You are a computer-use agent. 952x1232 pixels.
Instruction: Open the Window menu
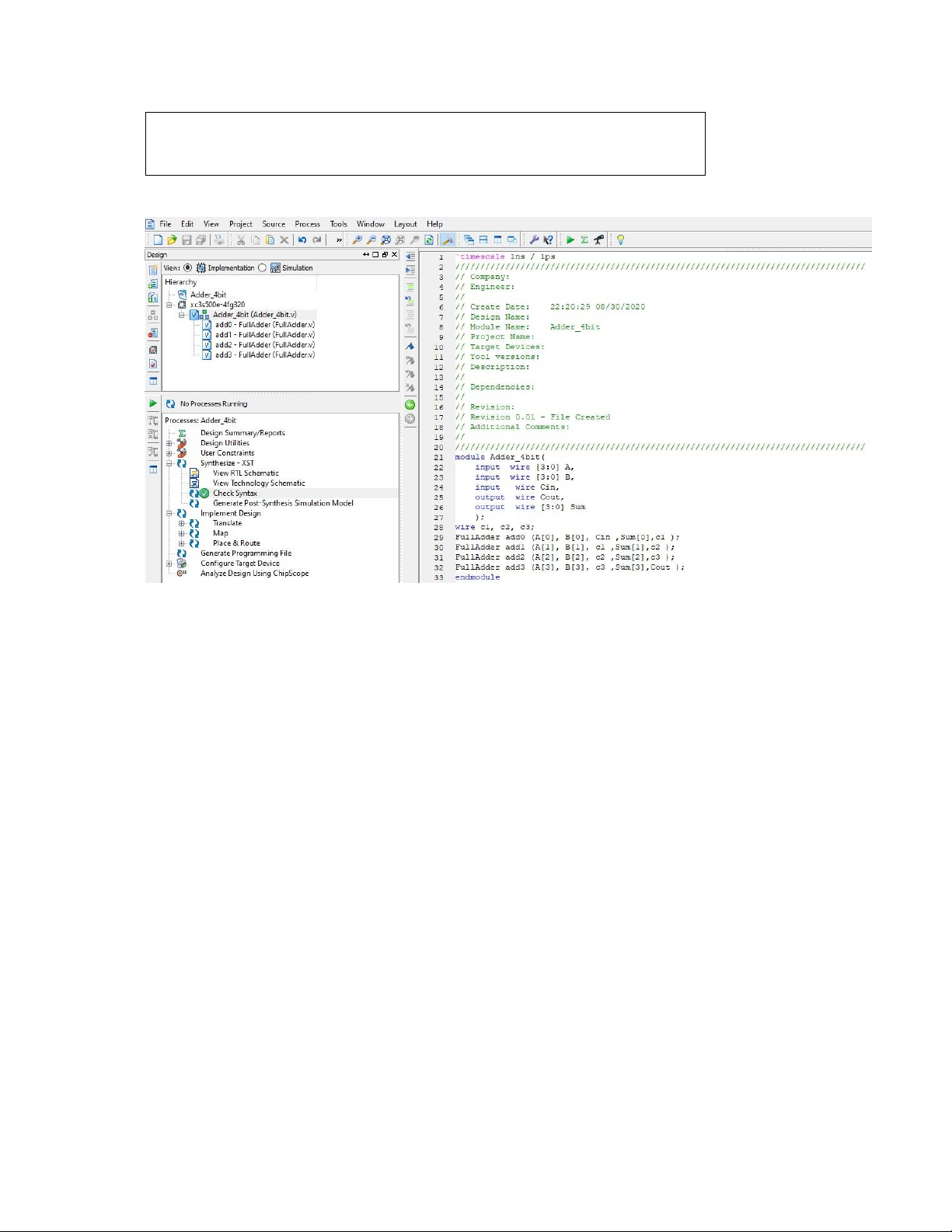point(371,224)
